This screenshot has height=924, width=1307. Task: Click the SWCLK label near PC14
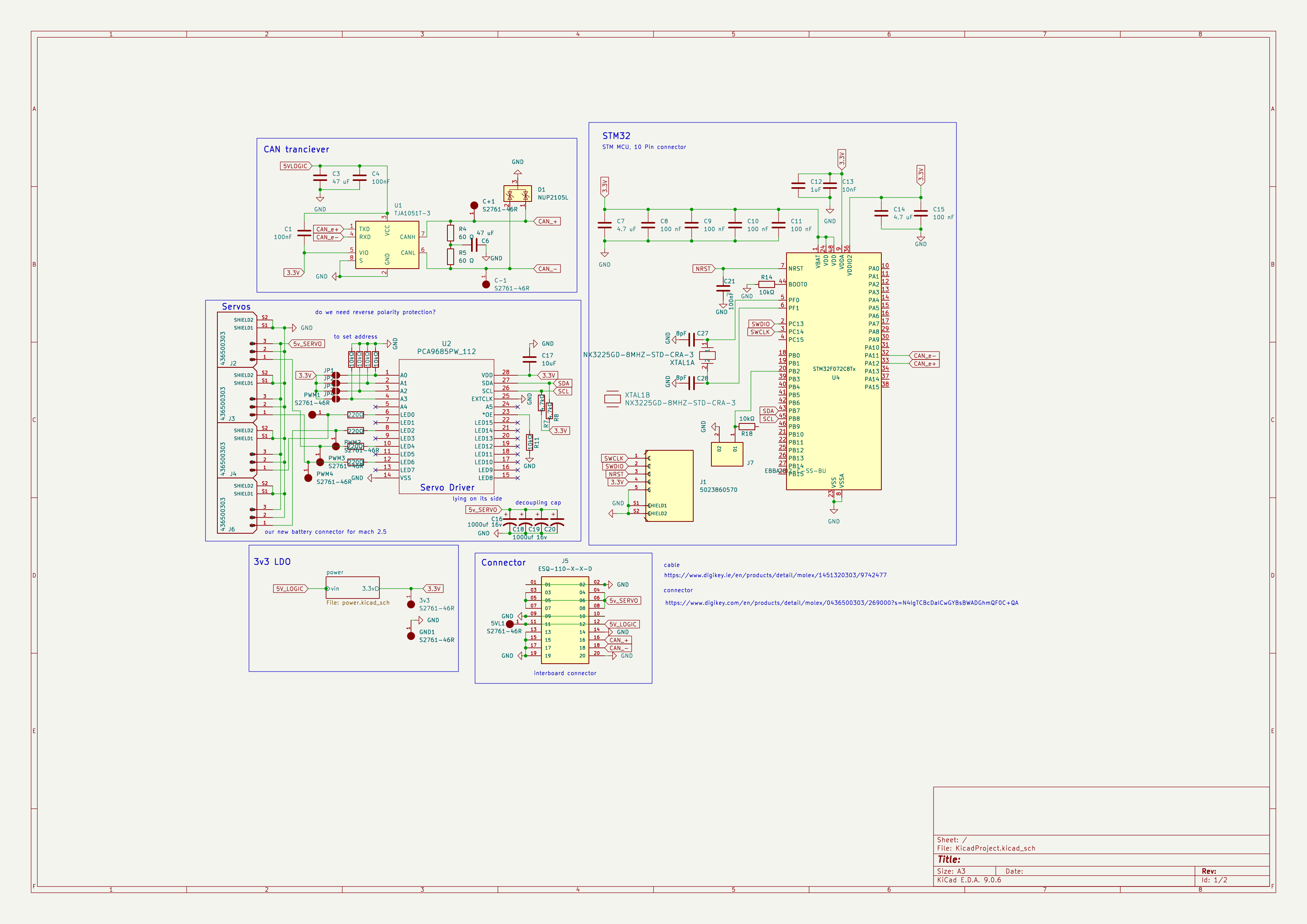click(760, 332)
